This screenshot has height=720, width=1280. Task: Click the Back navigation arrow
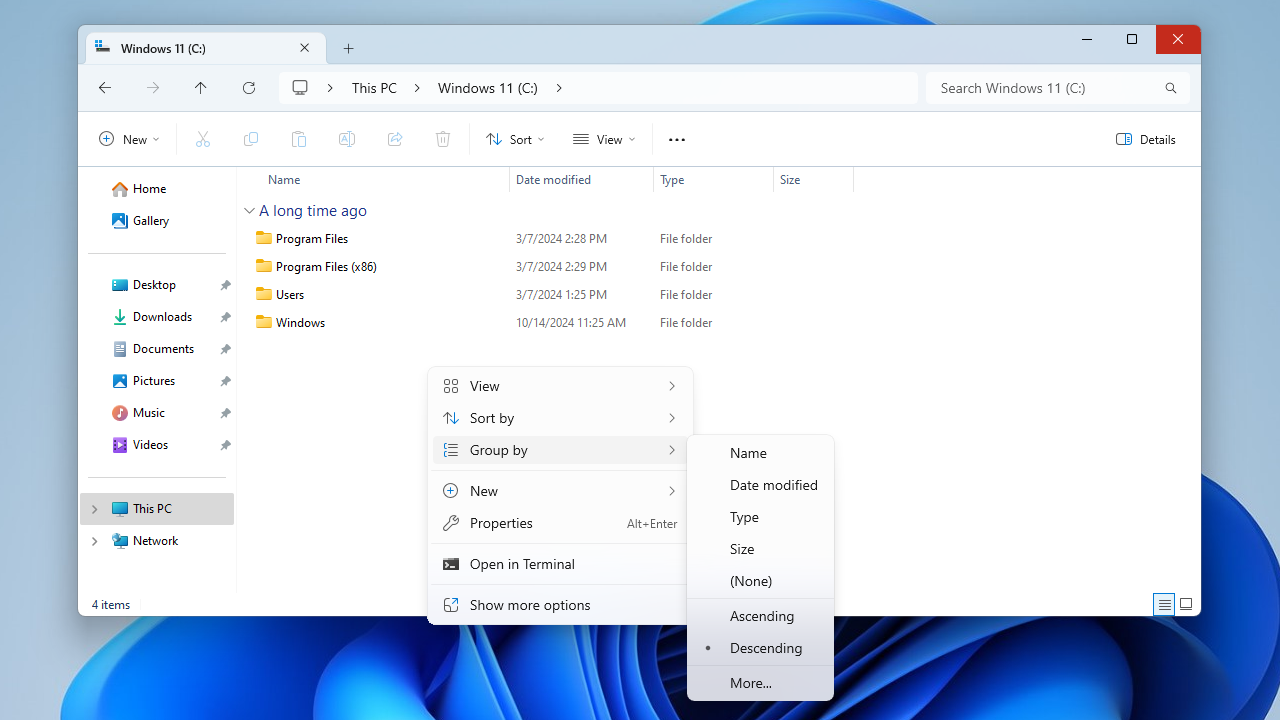click(105, 88)
